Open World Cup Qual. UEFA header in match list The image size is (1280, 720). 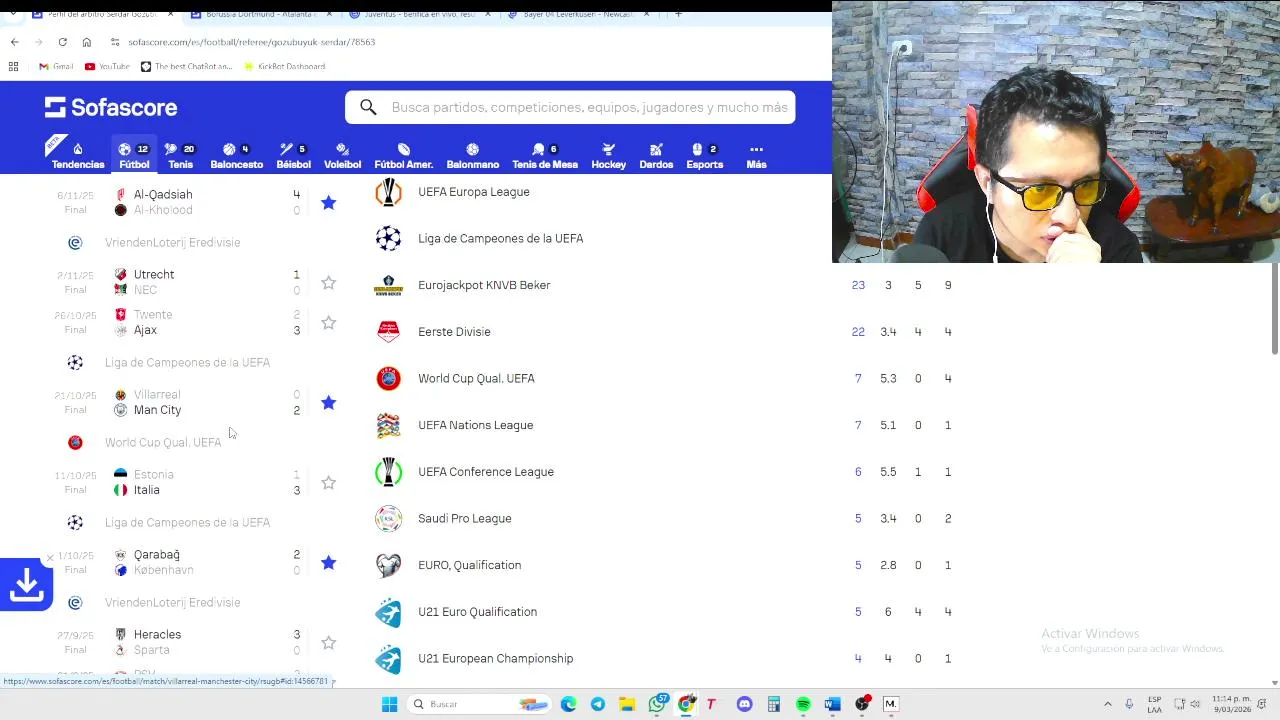point(163,442)
